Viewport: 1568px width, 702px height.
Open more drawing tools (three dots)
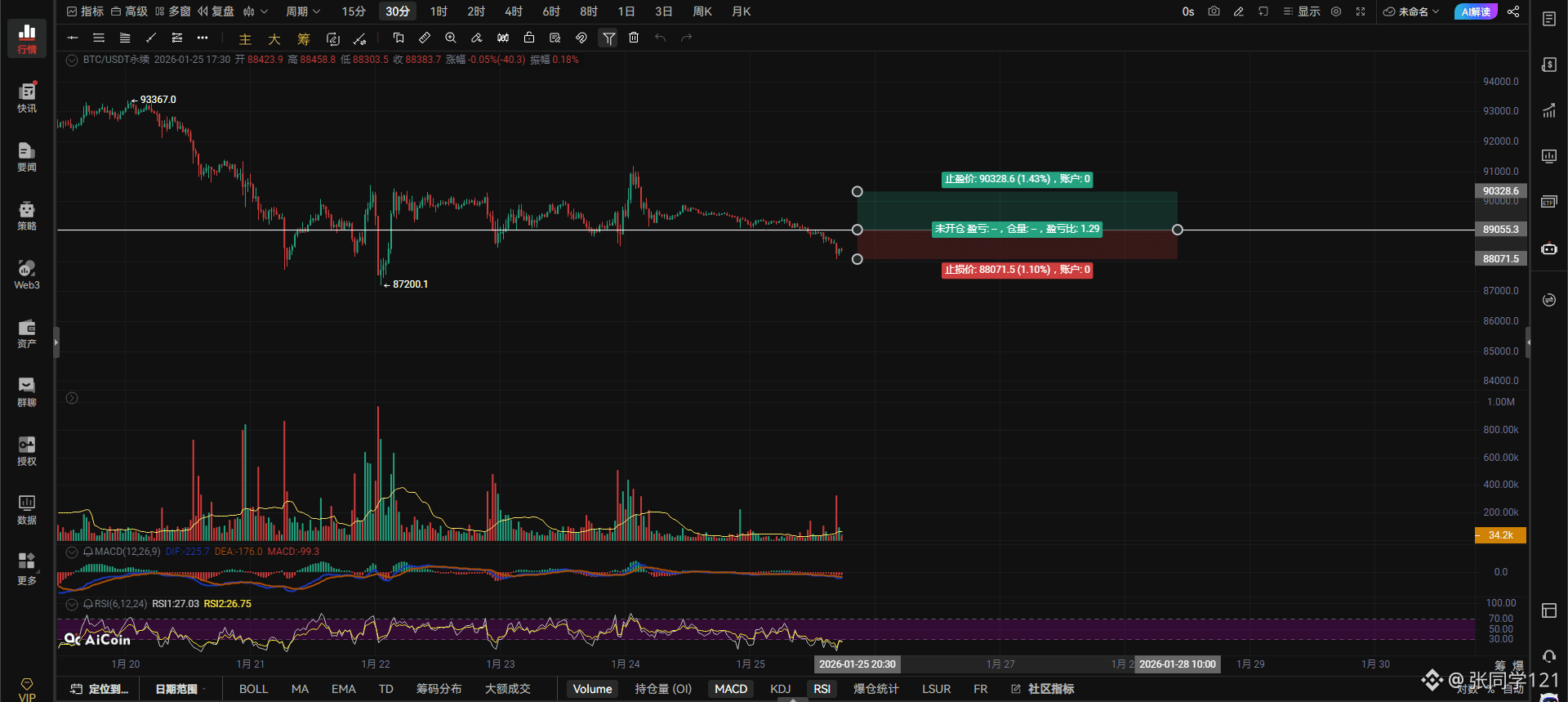point(203,38)
